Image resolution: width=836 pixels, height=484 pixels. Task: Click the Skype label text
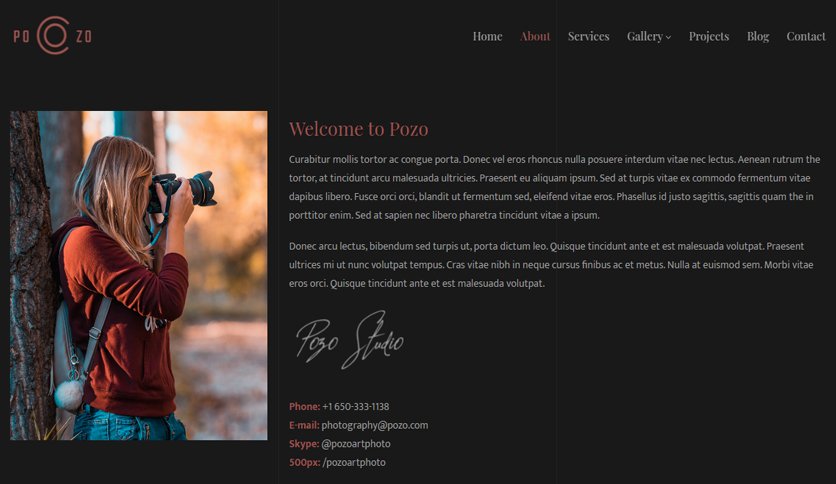click(304, 444)
